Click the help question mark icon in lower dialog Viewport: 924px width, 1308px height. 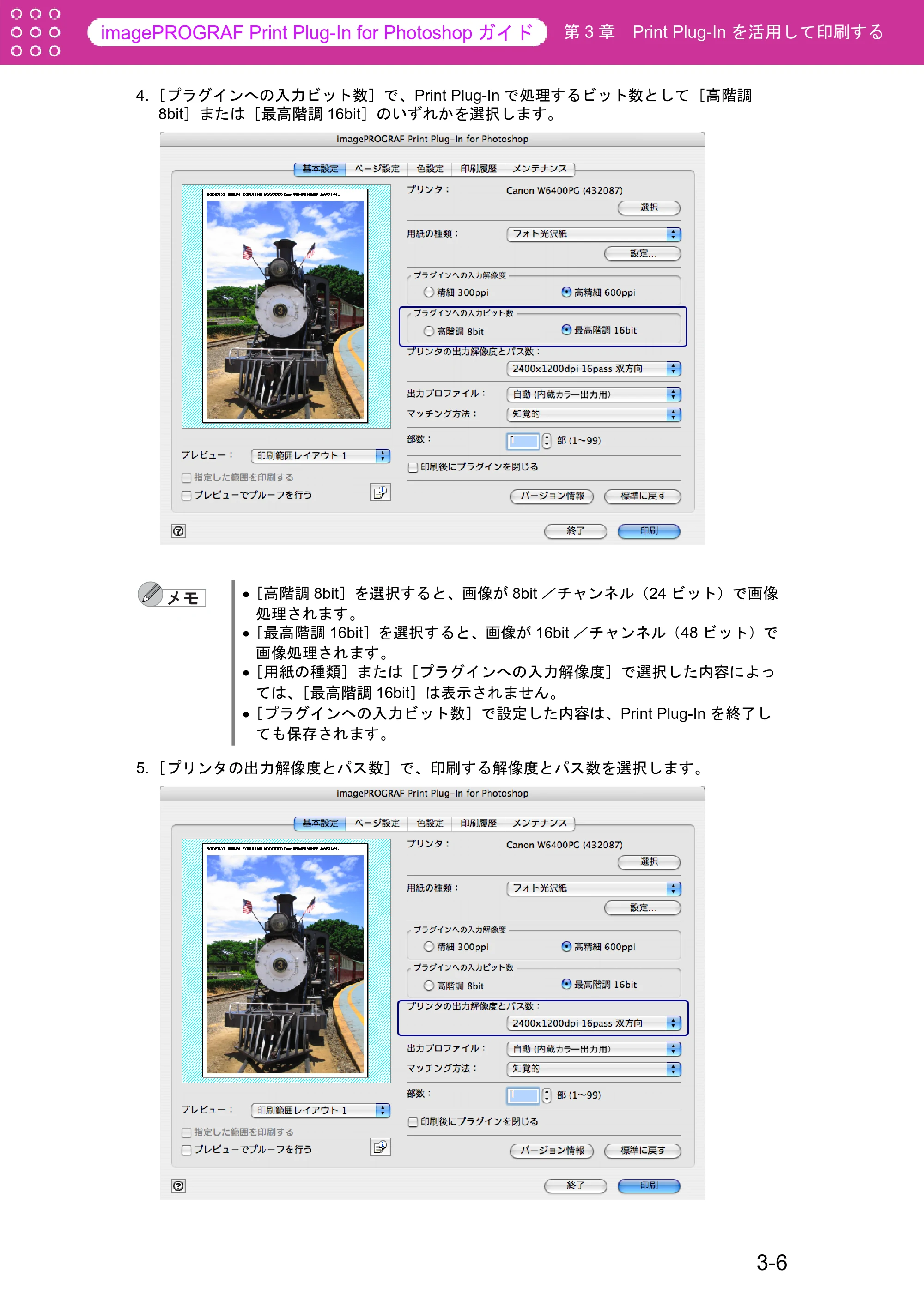point(178,1186)
